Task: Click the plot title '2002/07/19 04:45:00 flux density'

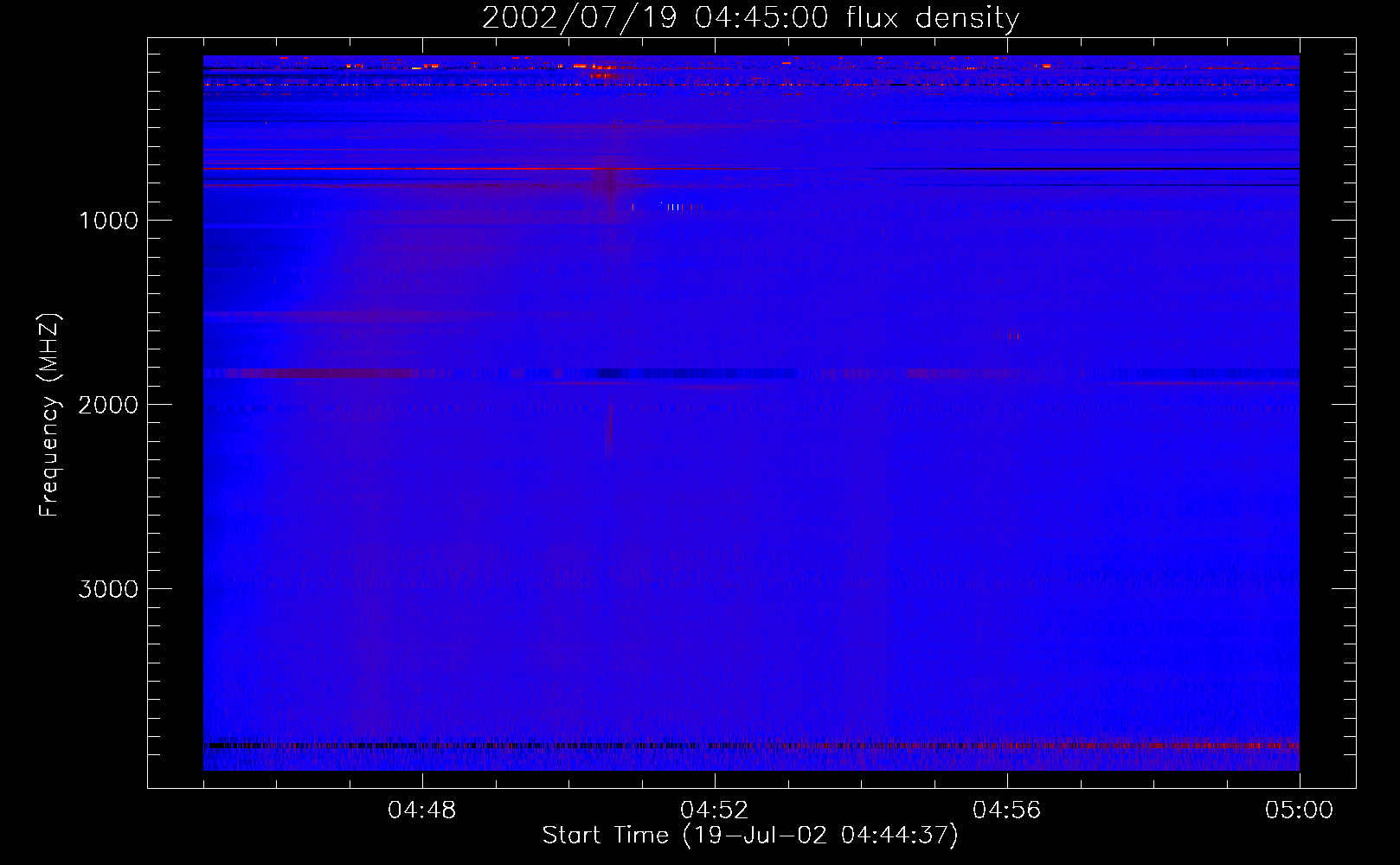Action: pyautogui.click(x=750, y=18)
